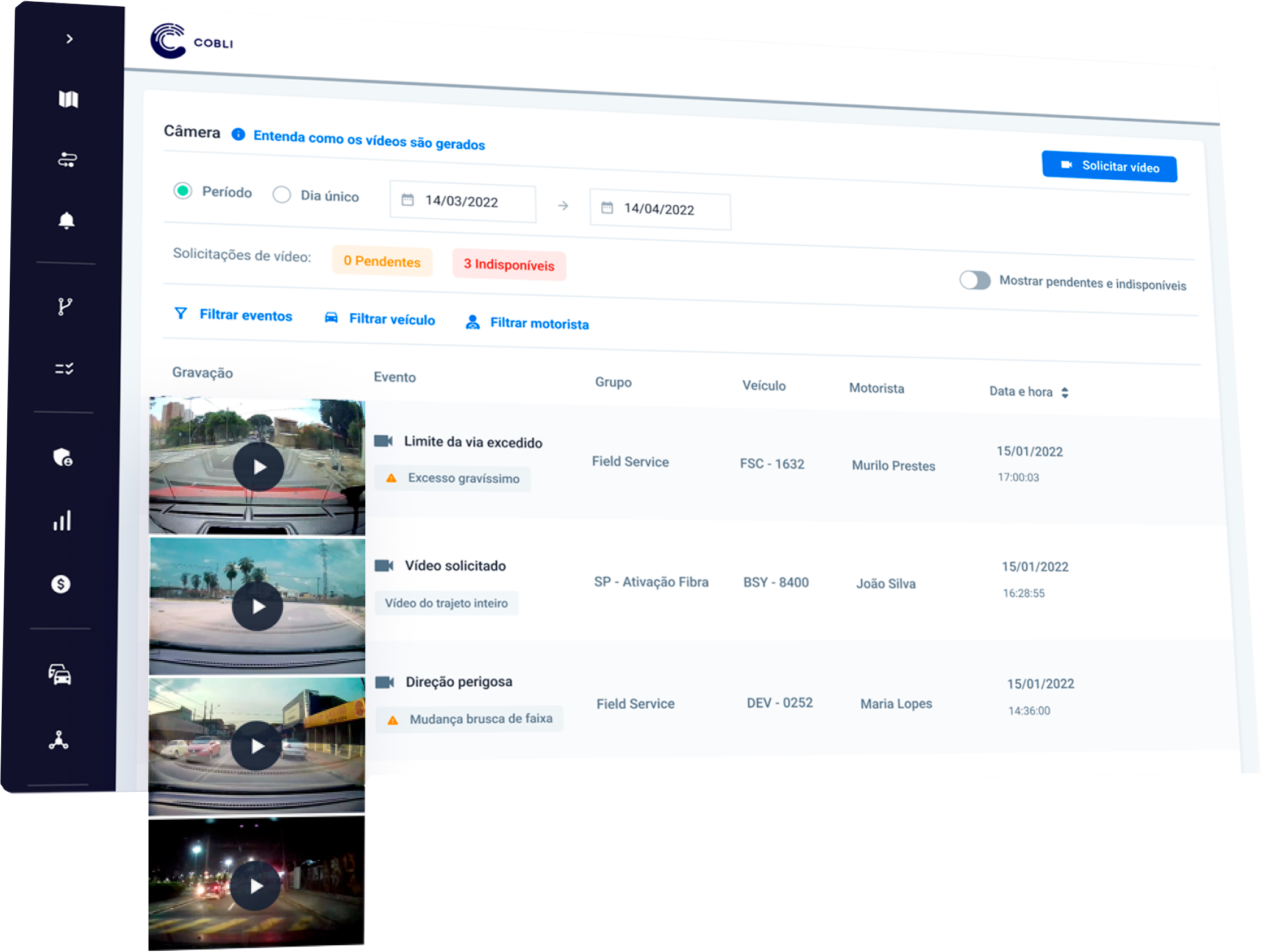
Task: Open the notifications bell icon
Action: [x=66, y=220]
